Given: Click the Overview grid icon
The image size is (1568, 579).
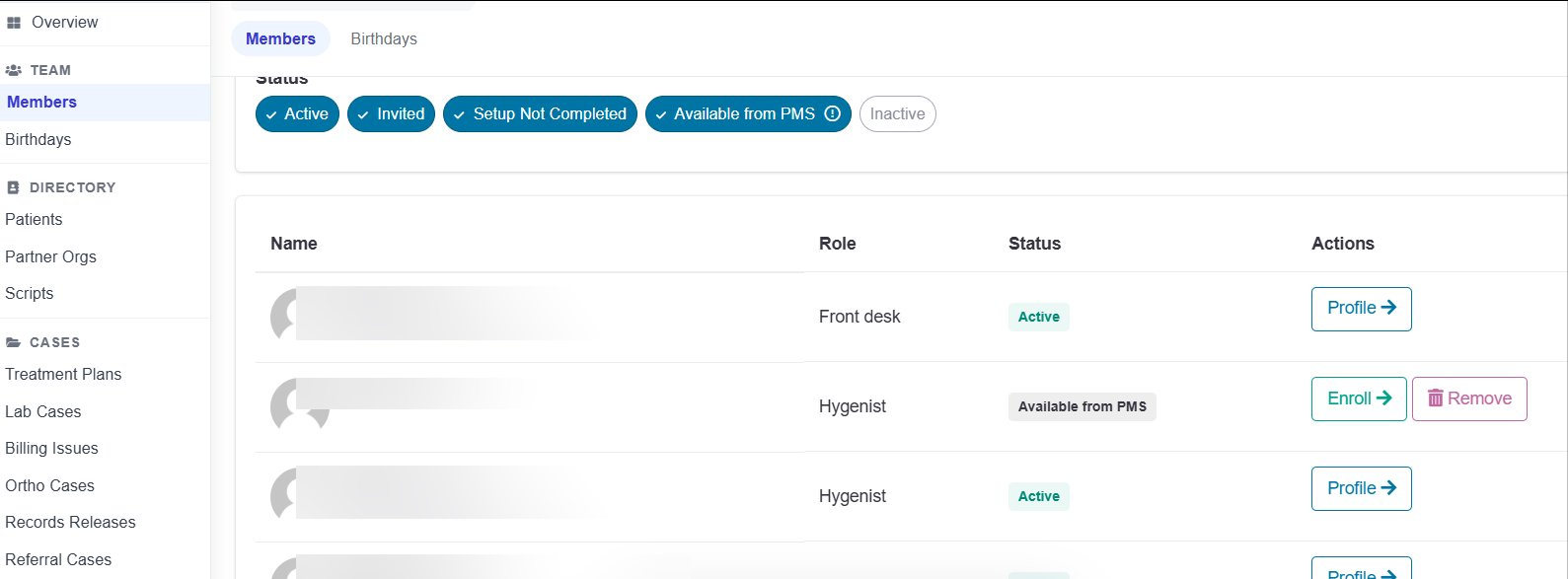Looking at the screenshot, I should coord(14,23).
